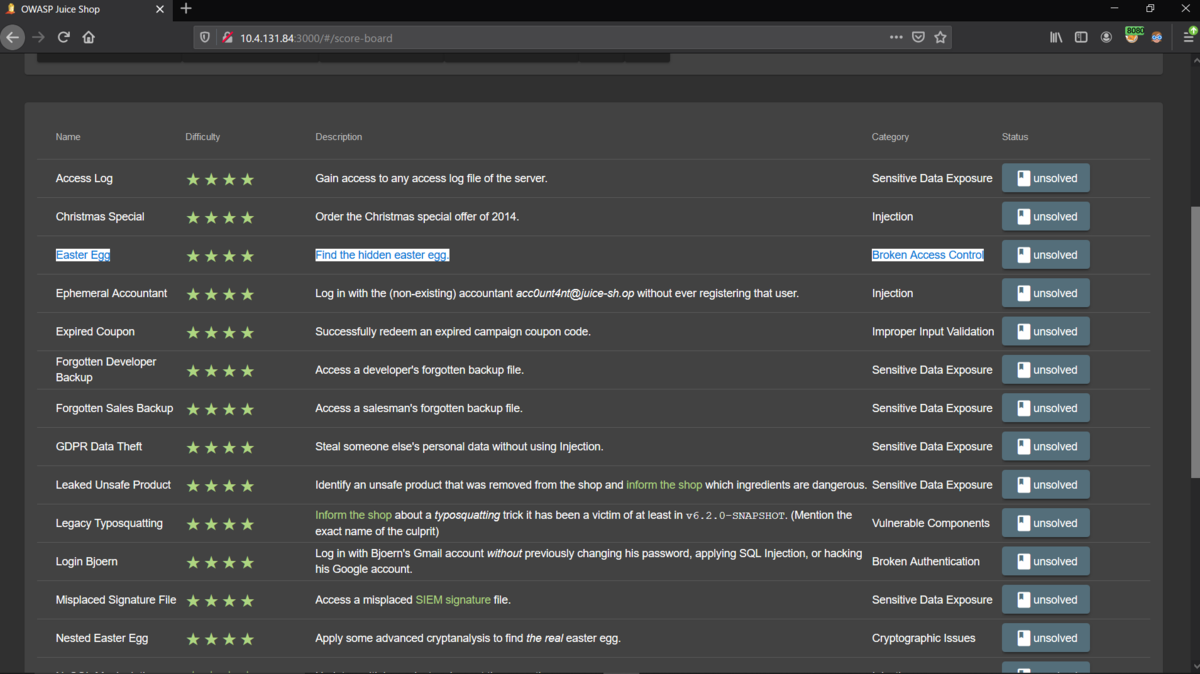
Task: Click the Description column header
Action: [x=339, y=137]
